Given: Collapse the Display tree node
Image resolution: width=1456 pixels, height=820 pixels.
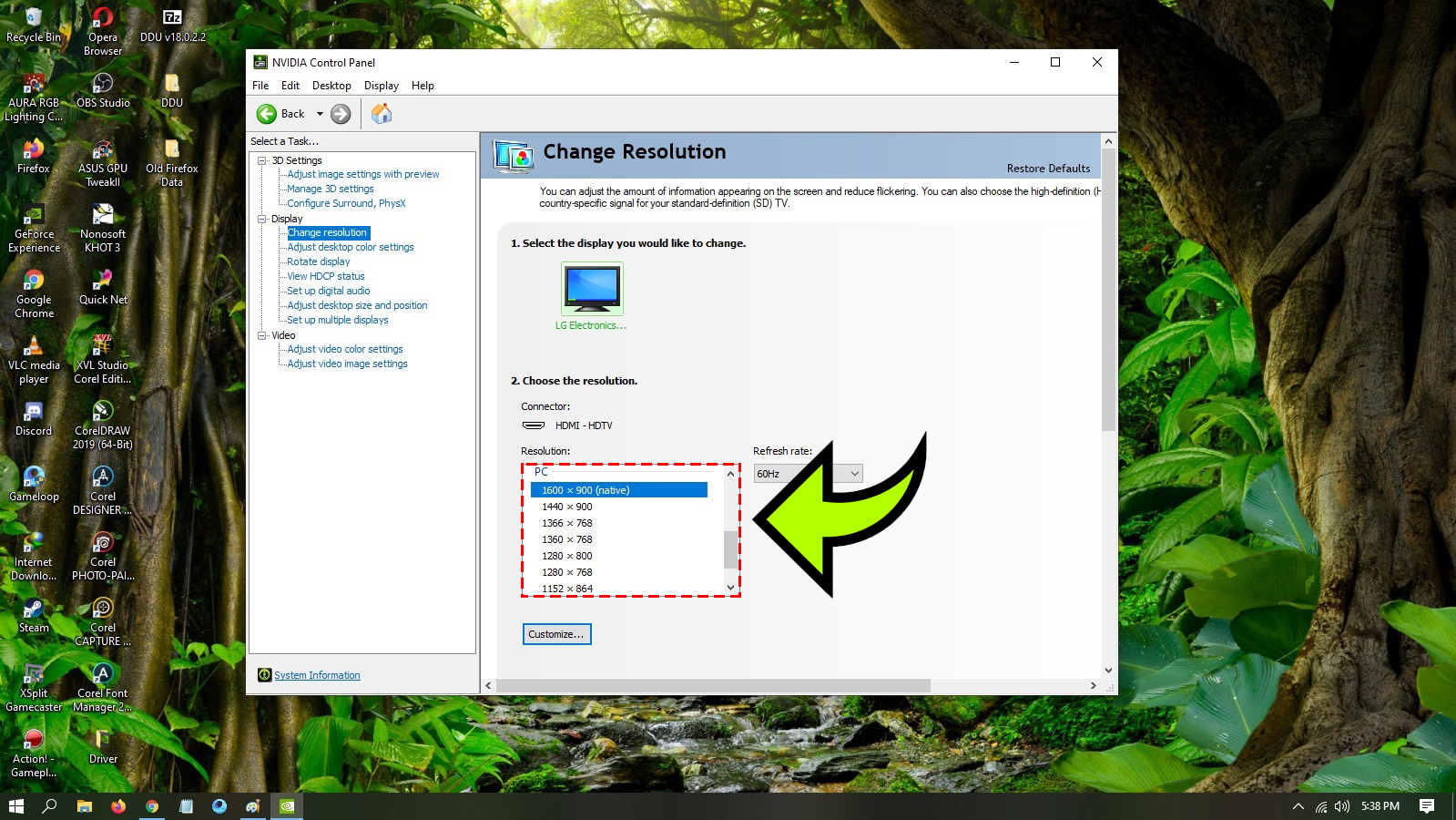Looking at the screenshot, I should (x=262, y=219).
